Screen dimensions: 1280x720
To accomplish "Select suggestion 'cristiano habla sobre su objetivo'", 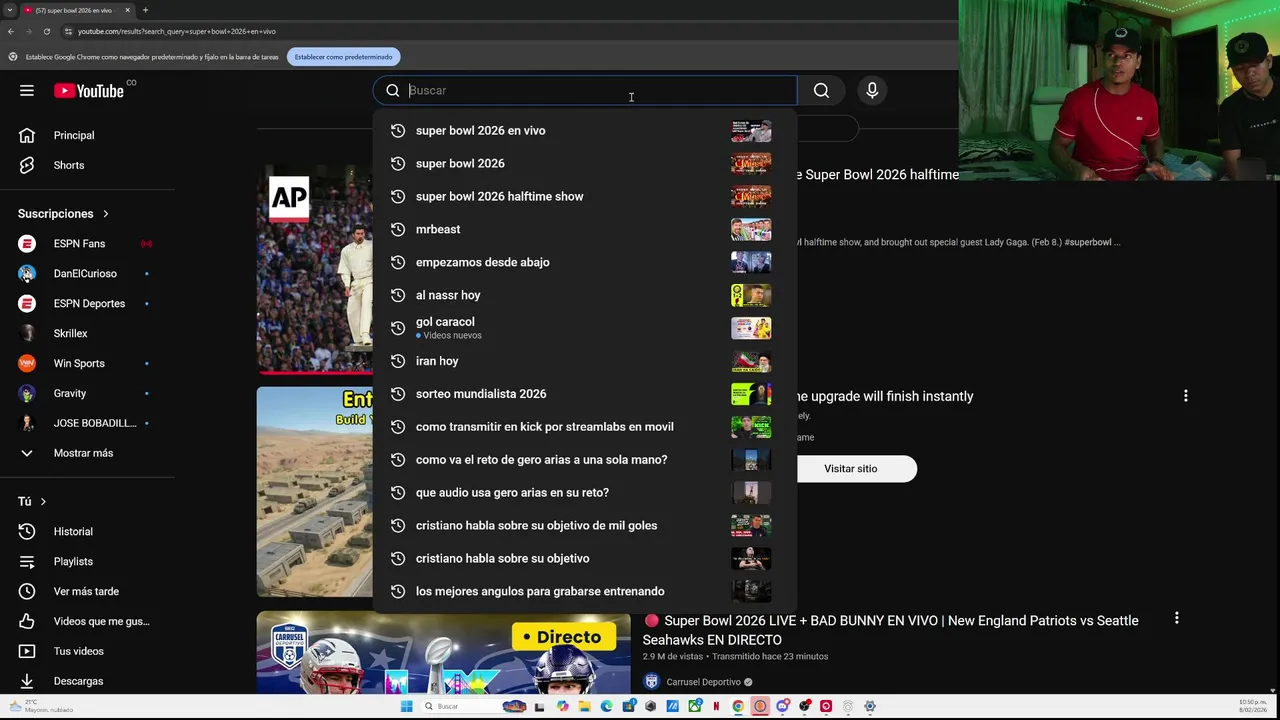I will pyautogui.click(x=585, y=558).
